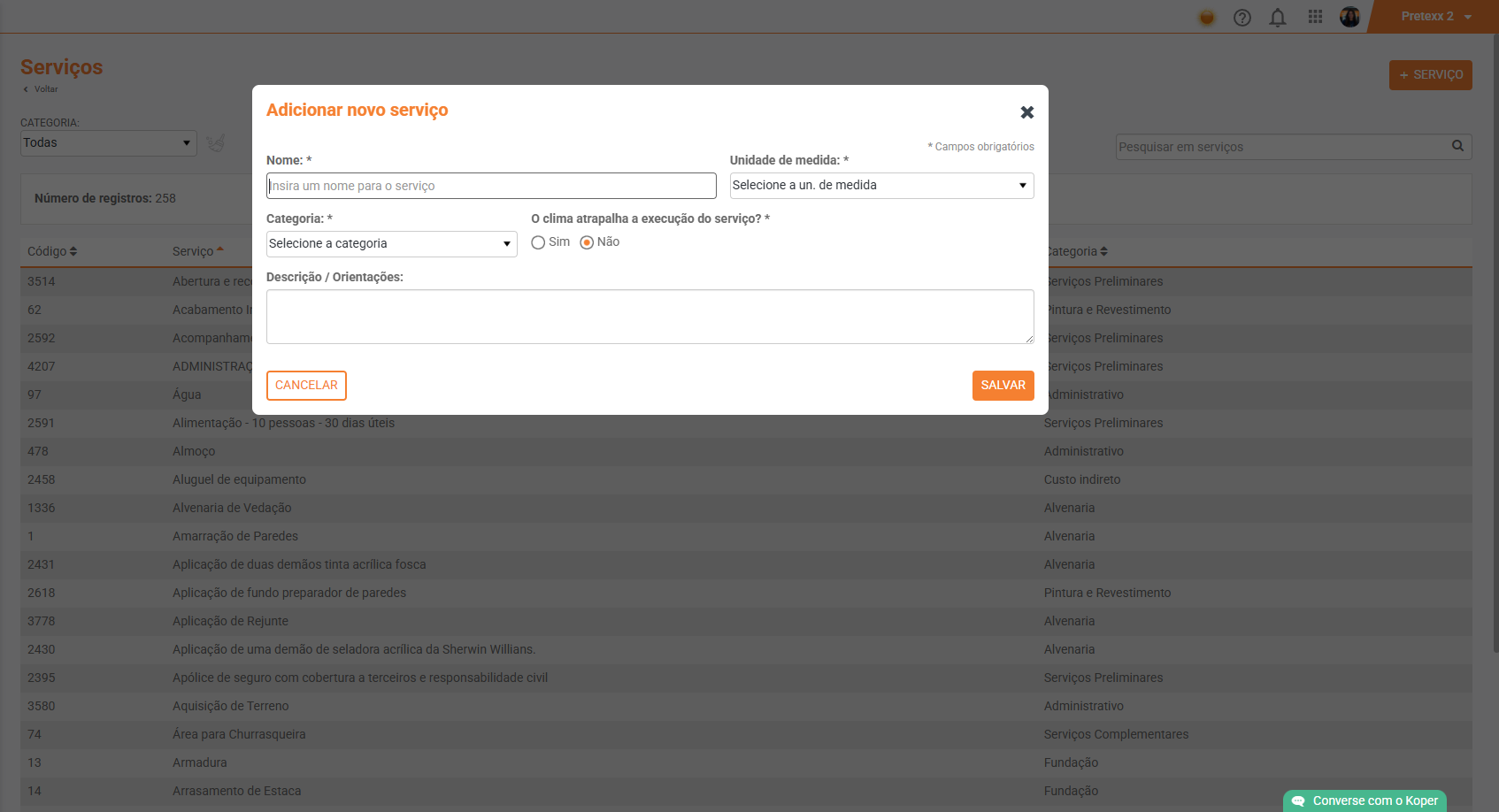This screenshot has height=812, width=1499.
Task: Click the SALVAR button
Action: pyautogui.click(x=1003, y=386)
